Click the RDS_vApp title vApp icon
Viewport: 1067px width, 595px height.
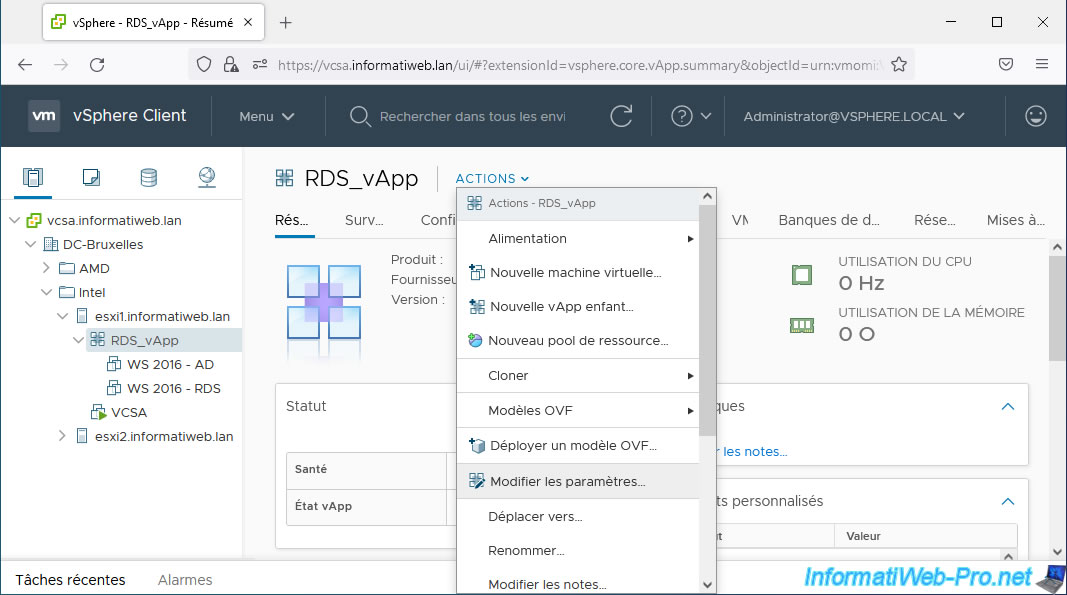pyautogui.click(x=284, y=178)
